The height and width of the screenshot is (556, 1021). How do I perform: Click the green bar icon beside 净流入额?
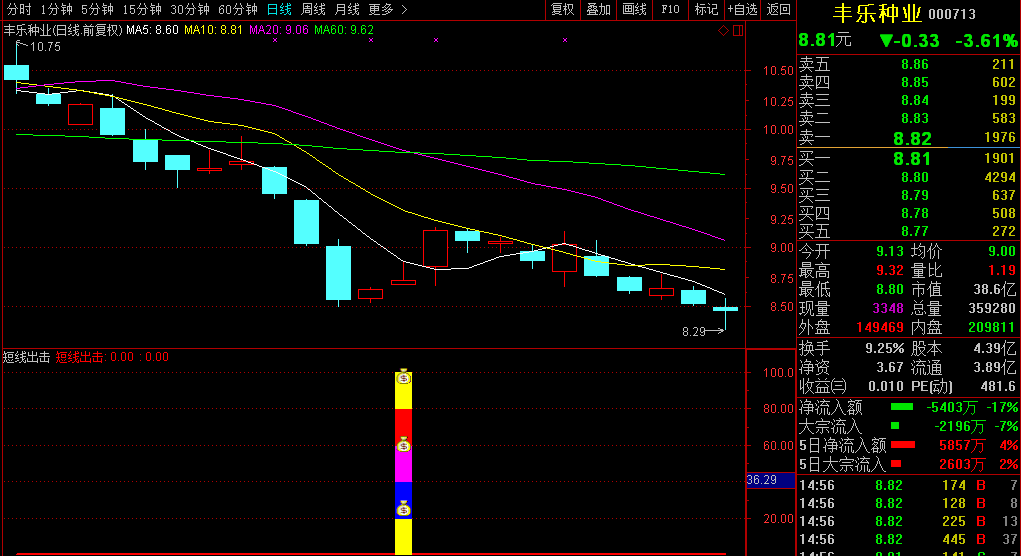click(x=901, y=407)
